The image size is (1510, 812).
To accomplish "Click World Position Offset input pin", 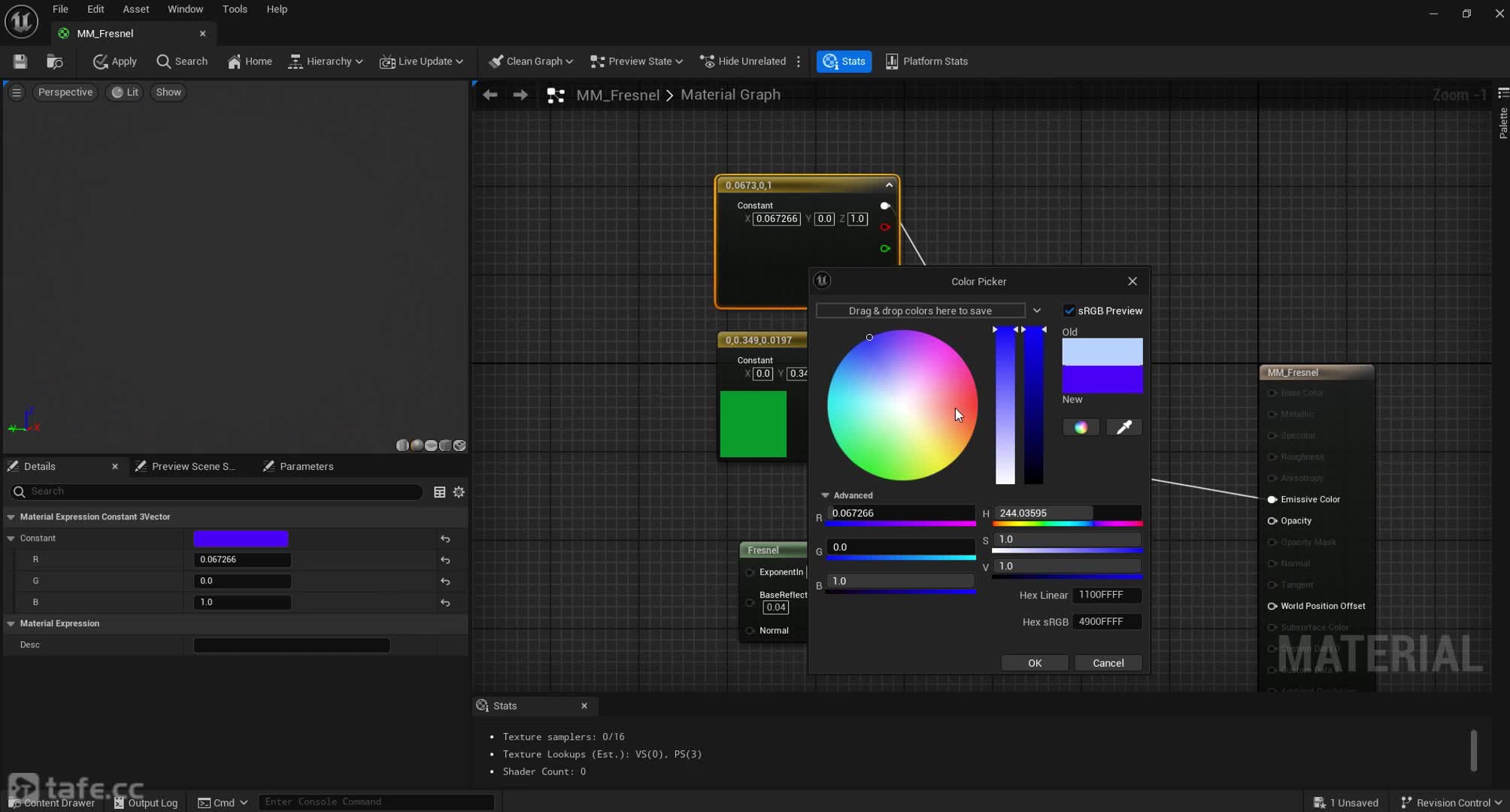I will pyautogui.click(x=1272, y=607).
